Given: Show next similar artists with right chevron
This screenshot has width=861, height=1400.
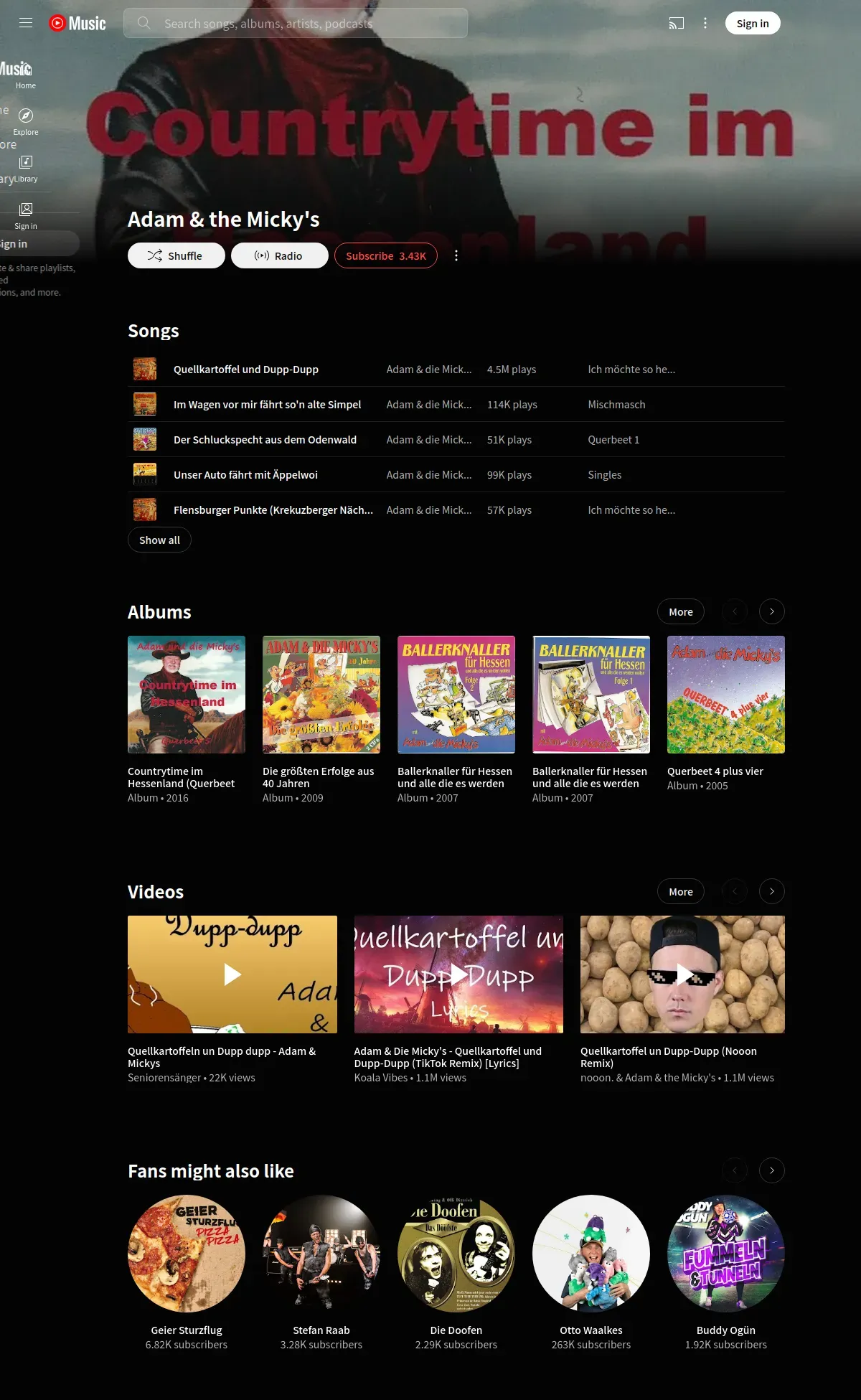Looking at the screenshot, I should point(772,1170).
